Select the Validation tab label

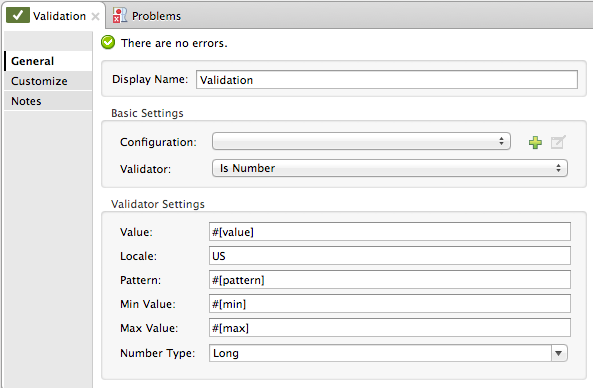click(59, 16)
